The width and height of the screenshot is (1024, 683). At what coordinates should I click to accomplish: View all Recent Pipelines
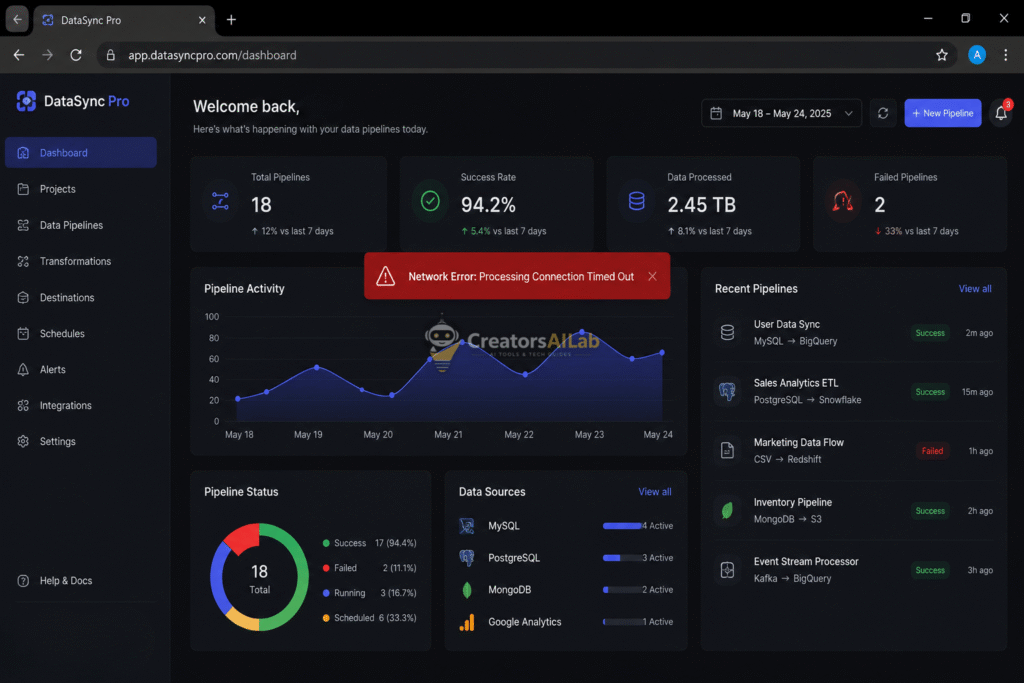pos(974,289)
